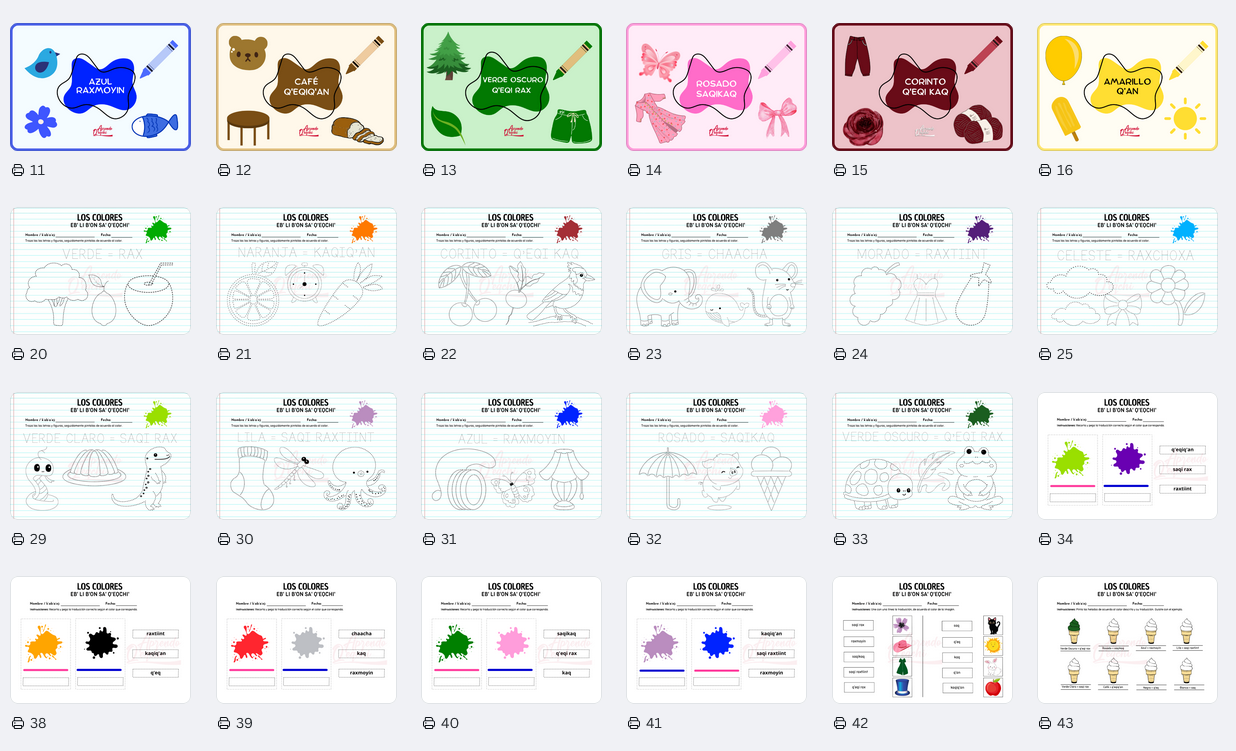Select the Verde Oscuro Q'eqi Rax thumbnail
This screenshot has width=1236, height=751.
pos(511,87)
